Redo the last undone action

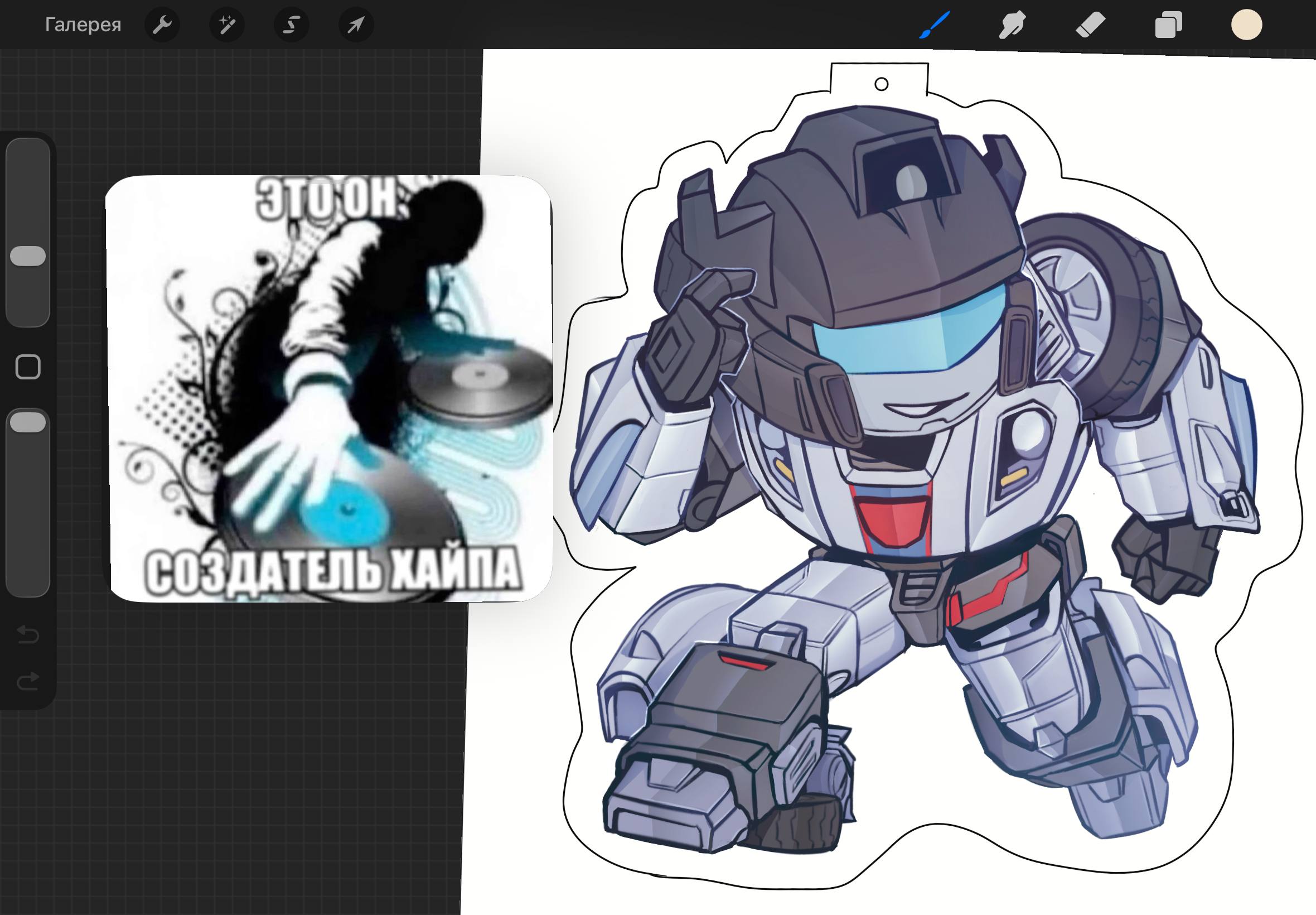(28, 681)
